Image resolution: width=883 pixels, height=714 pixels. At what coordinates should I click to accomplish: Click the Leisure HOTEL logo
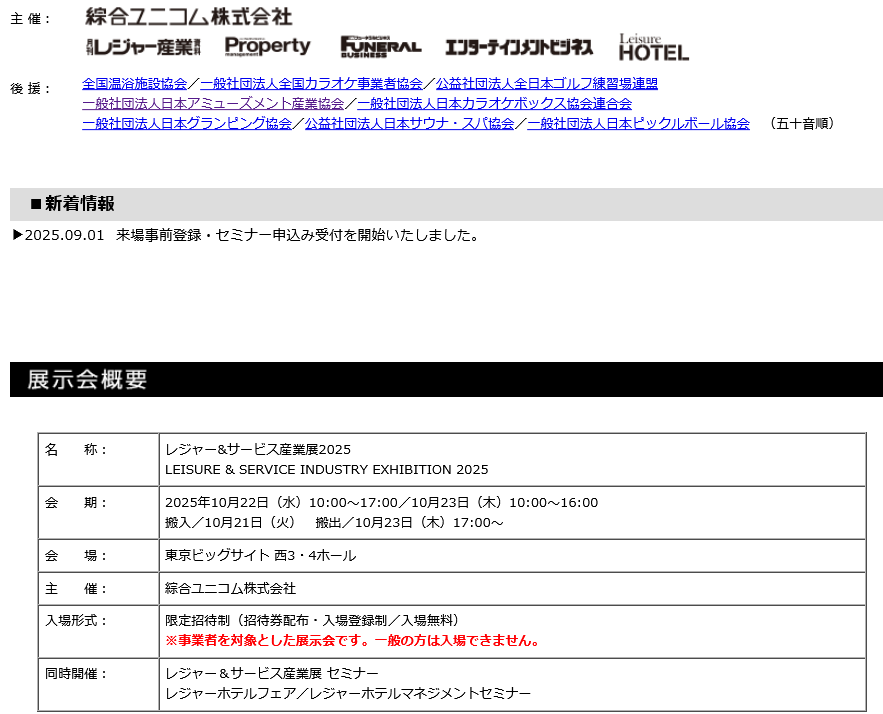[x=653, y=47]
